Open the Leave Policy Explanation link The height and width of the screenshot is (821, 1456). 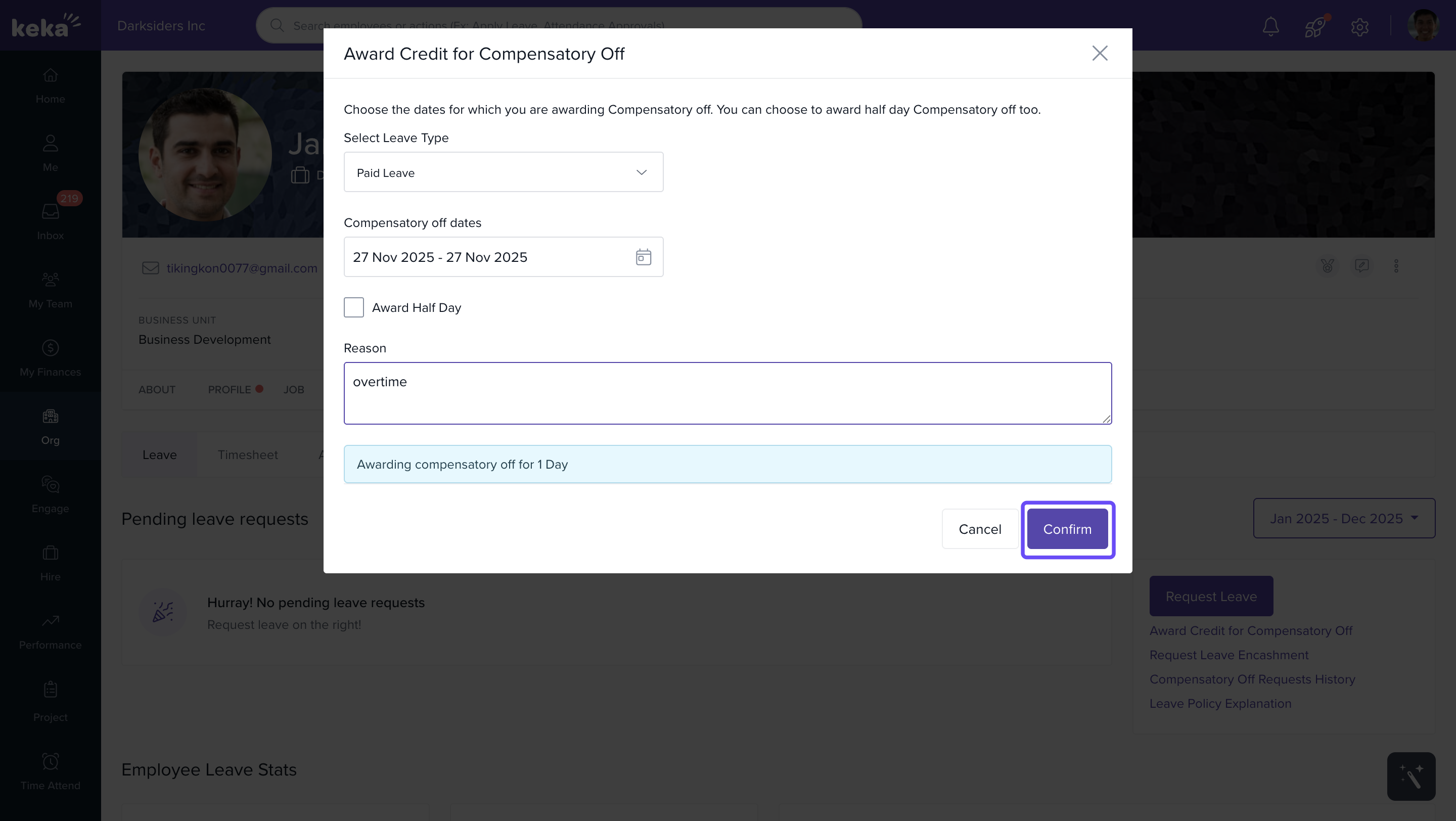[x=1220, y=704]
